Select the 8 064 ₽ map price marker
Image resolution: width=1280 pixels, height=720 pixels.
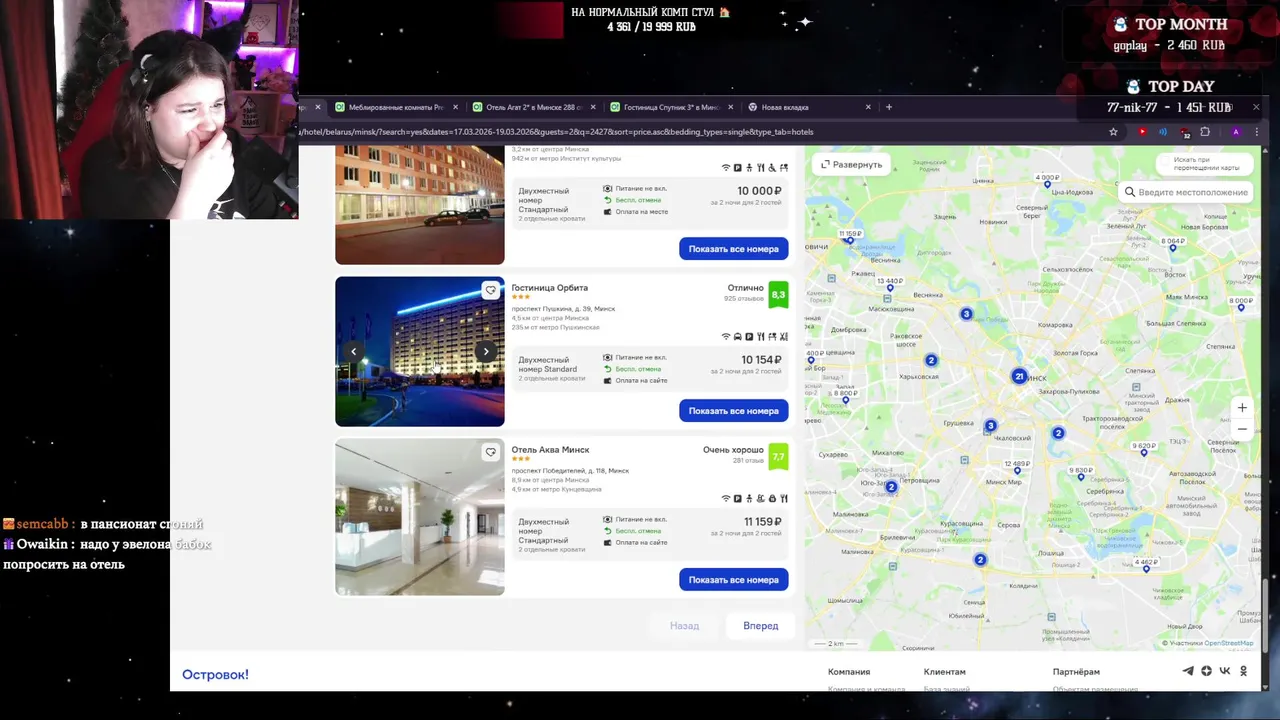[1172, 243]
